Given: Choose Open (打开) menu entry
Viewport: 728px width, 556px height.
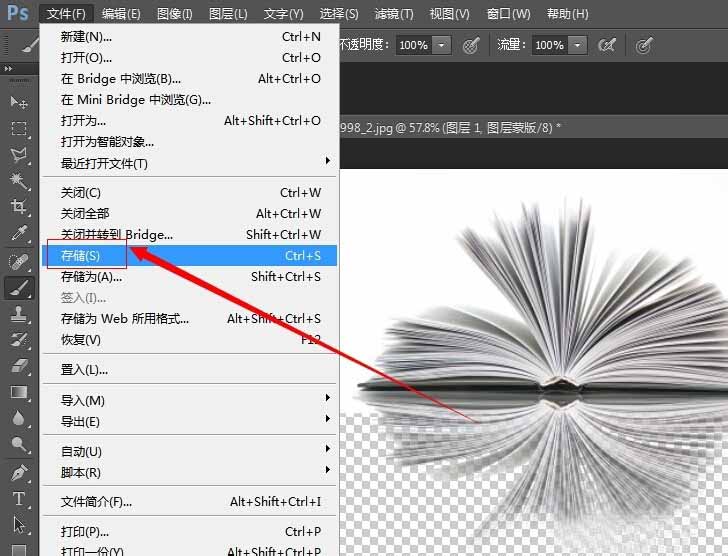Looking at the screenshot, I should click(189, 58).
